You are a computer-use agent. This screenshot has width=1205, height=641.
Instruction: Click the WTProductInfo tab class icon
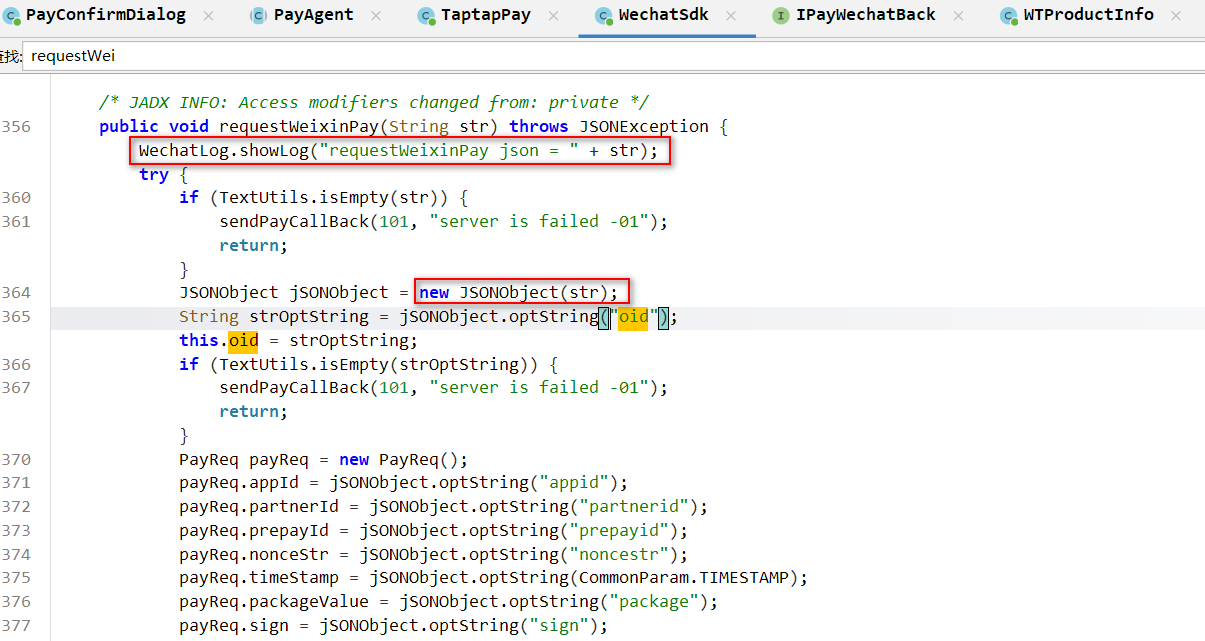[x=1008, y=16]
